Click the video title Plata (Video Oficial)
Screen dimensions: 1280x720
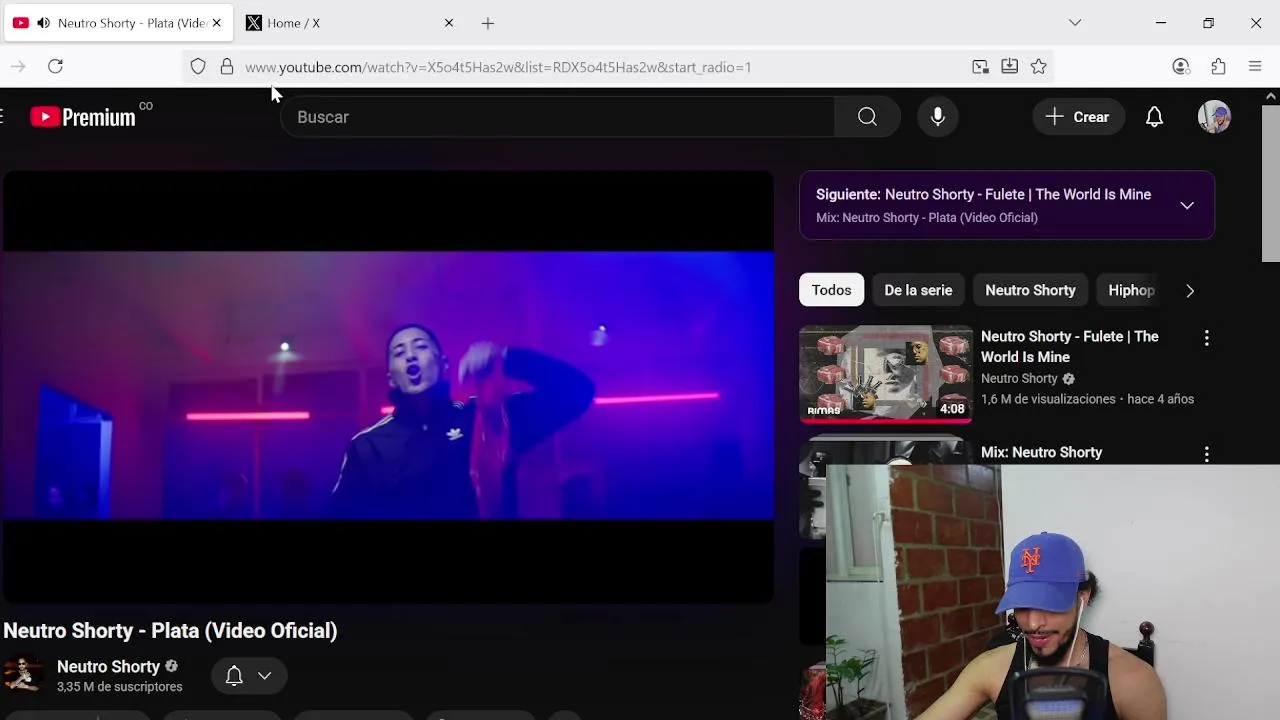[170, 631]
